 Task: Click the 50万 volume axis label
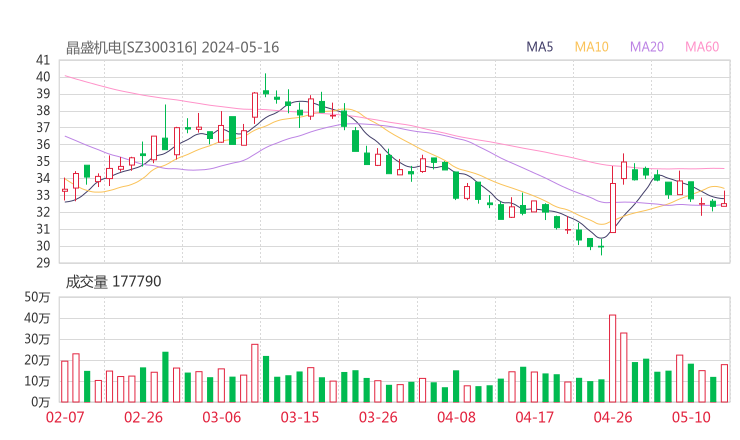(x=37, y=297)
